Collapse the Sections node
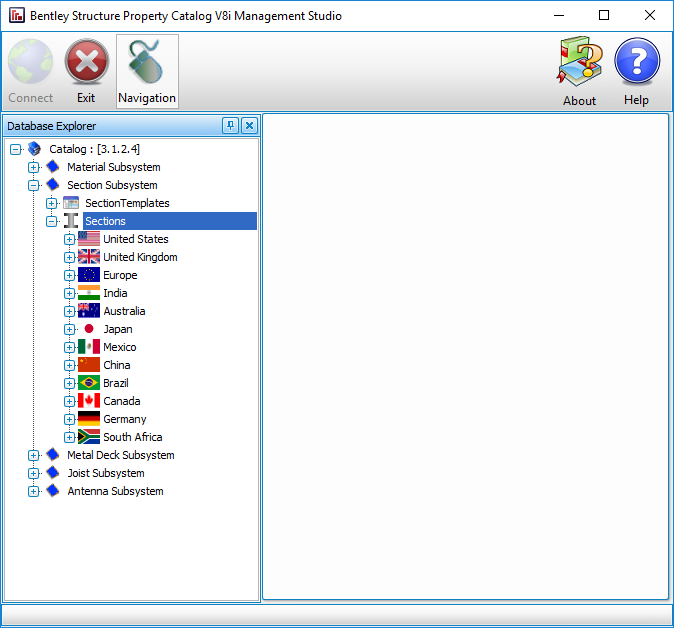The image size is (674, 628). pos(52,221)
